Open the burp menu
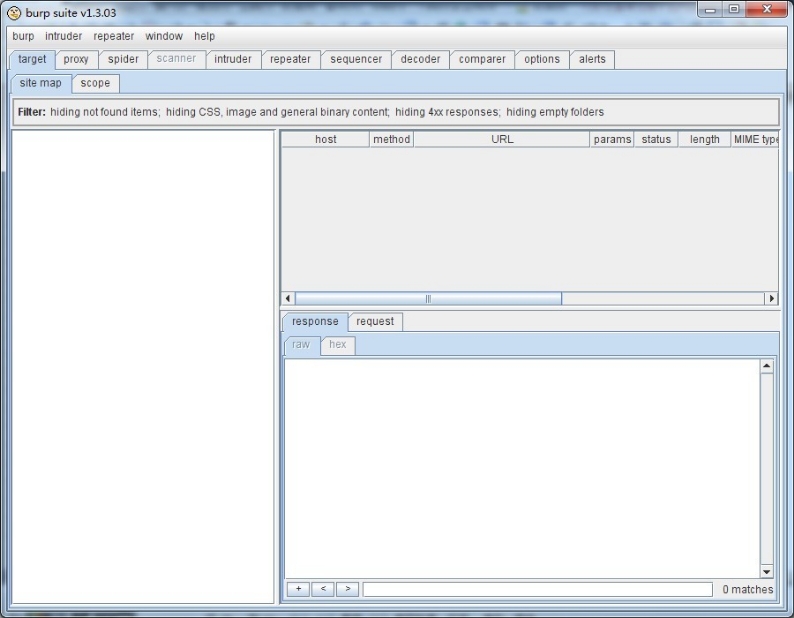 [23, 36]
